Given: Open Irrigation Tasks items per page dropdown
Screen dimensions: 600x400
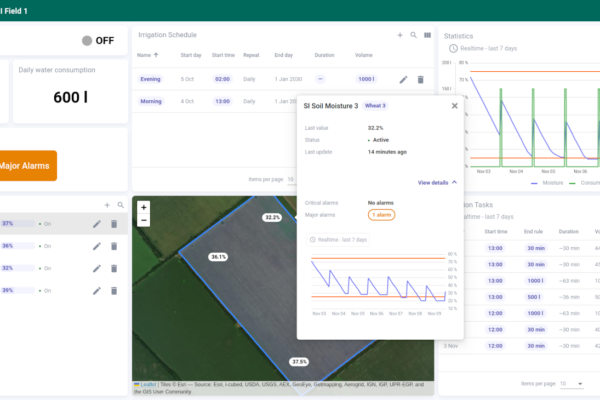Looking at the screenshot, I should [571, 383].
